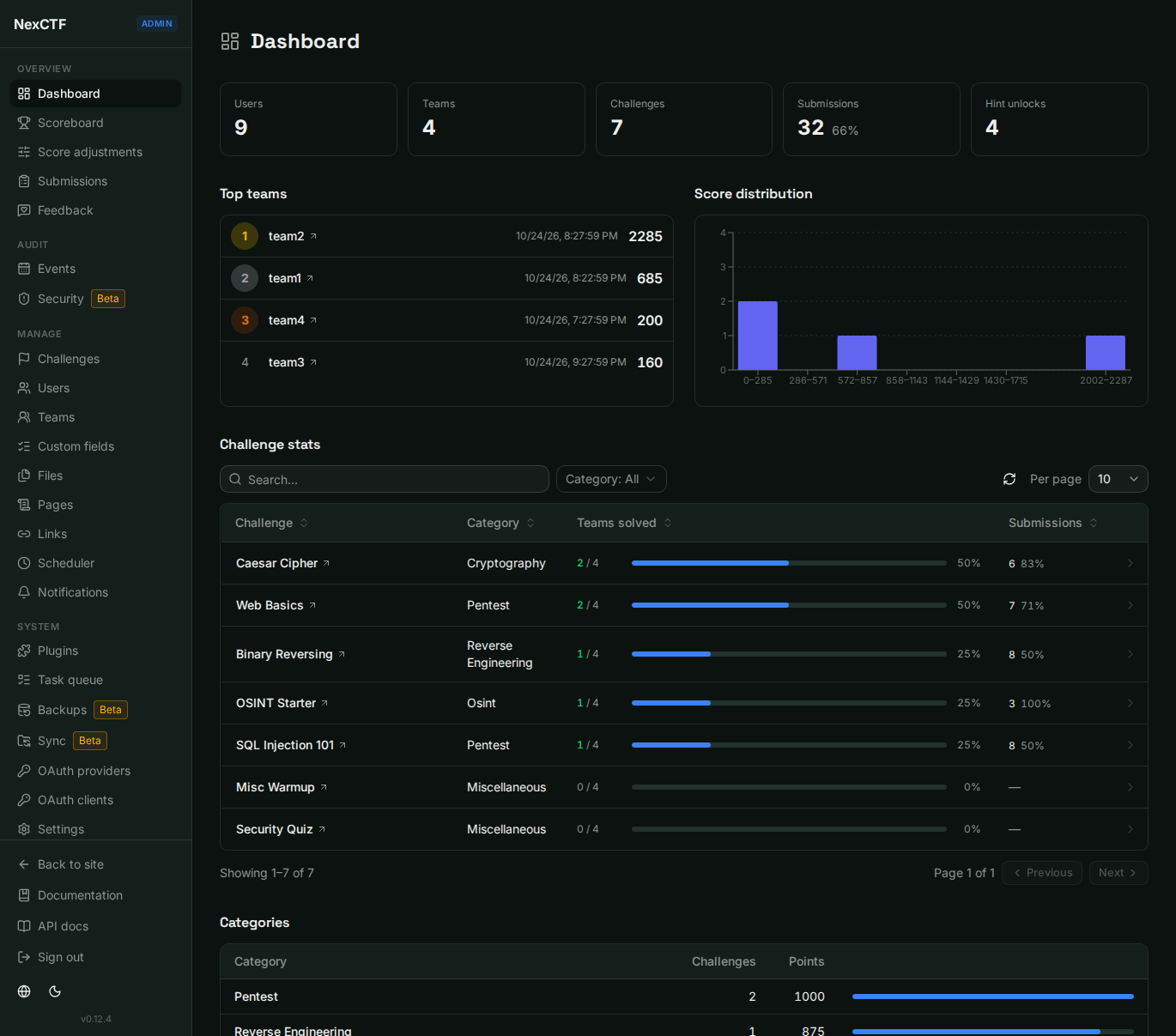Open the Category: All filter dropdown

tap(611, 479)
